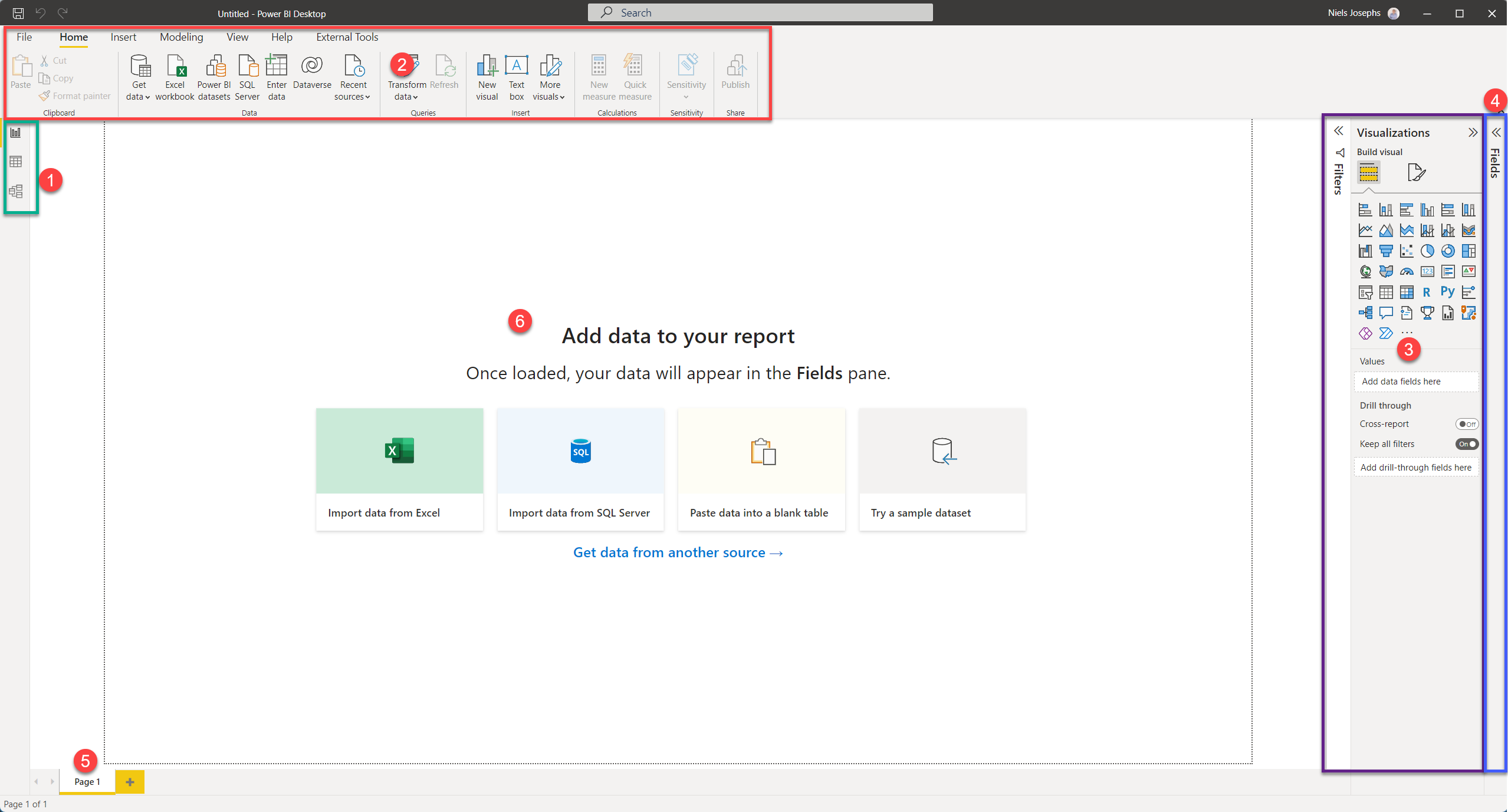Select the Map globe visualization

pyautogui.click(x=1365, y=272)
